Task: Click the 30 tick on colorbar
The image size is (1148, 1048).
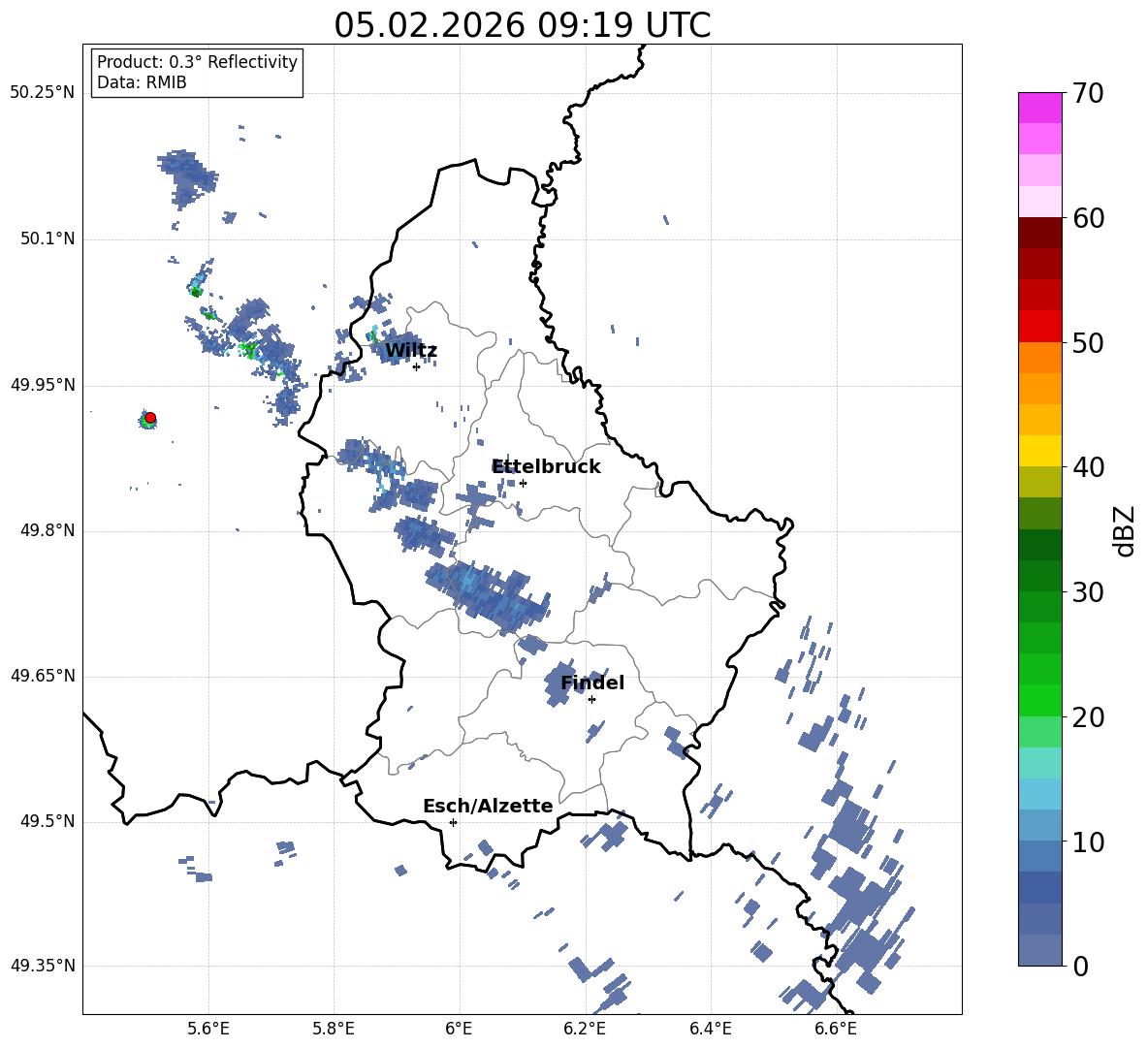Action: [1088, 592]
